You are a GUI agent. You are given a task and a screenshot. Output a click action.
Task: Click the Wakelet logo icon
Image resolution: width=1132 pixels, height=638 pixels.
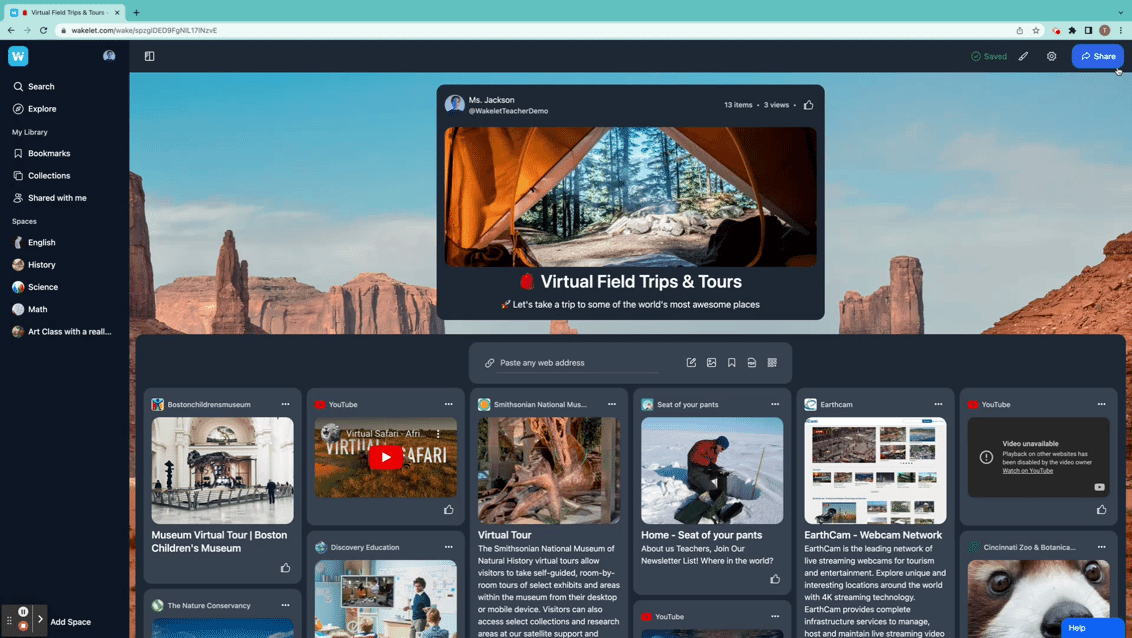(18, 56)
